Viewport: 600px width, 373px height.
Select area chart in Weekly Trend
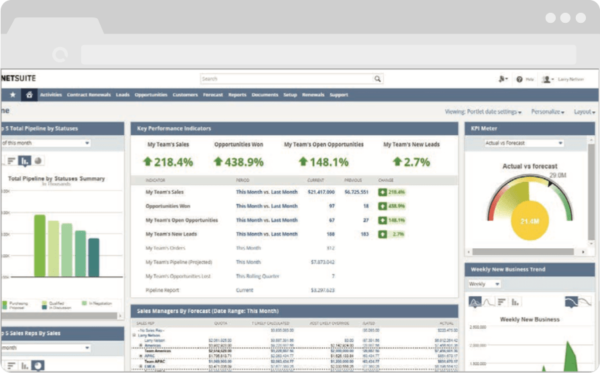475,302
